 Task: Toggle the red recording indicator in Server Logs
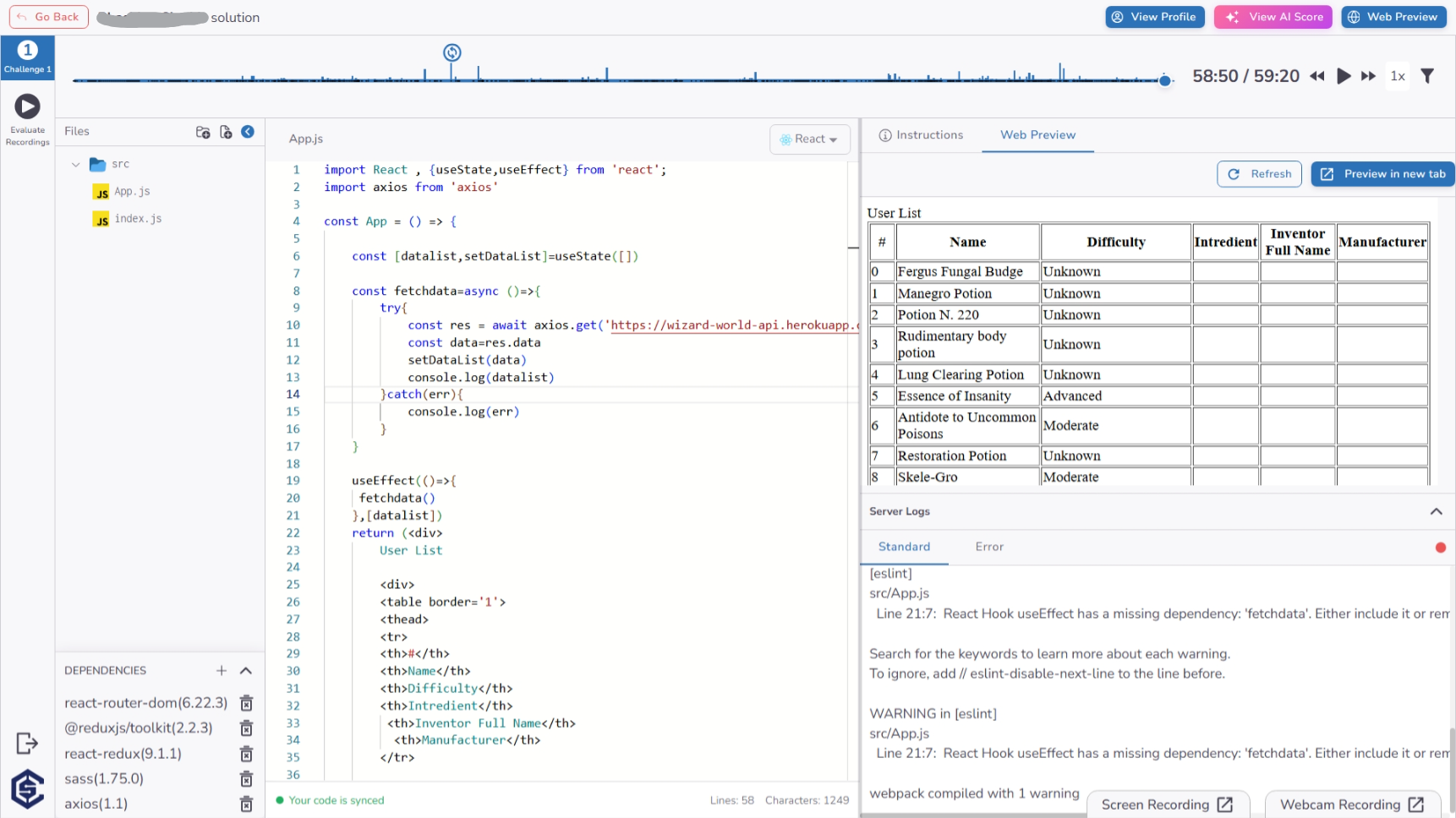click(x=1441, y=548)
